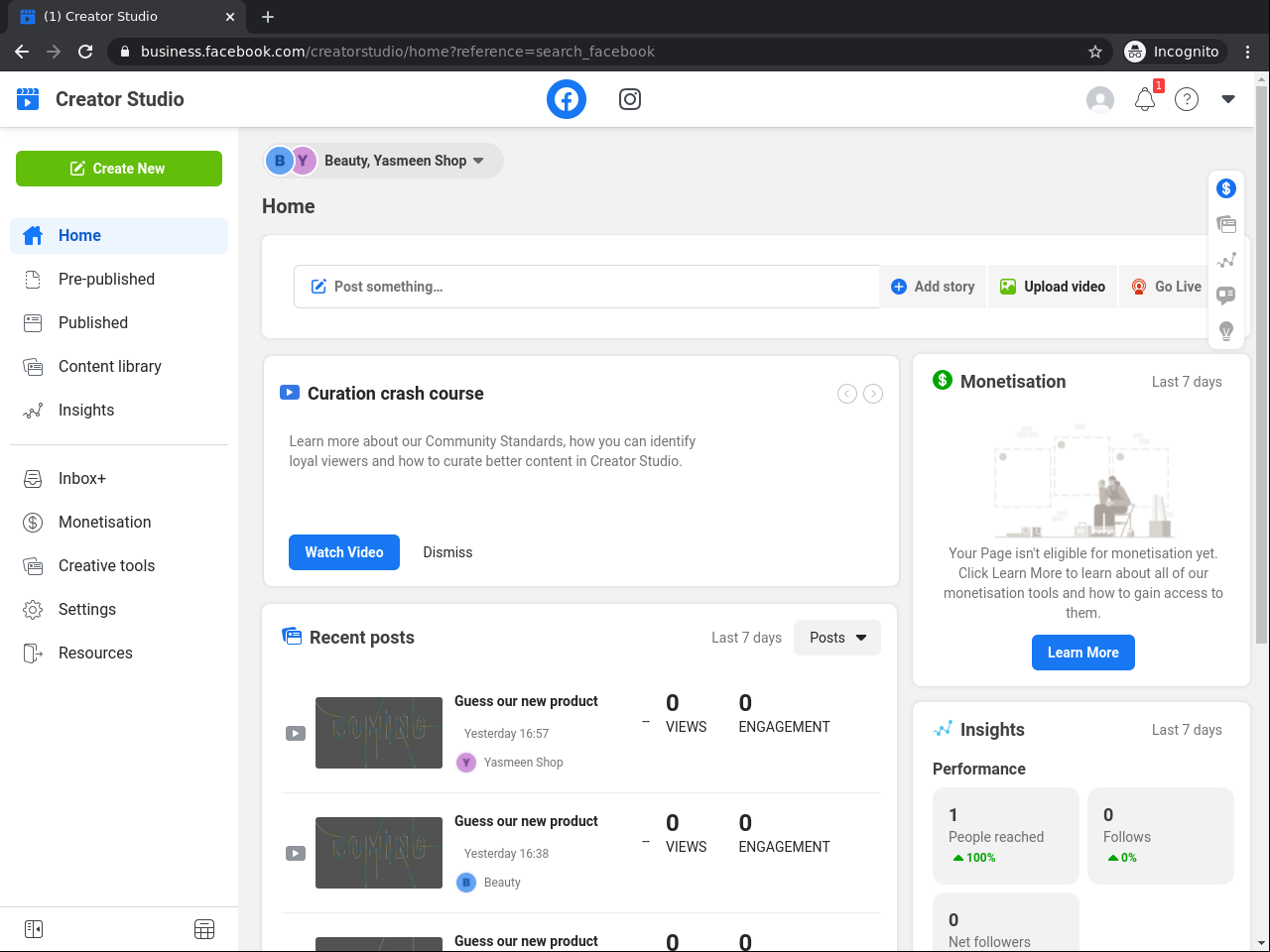The width and height of the screenshot is (1270, 952).
Task: Switch to the Instagram platform icon
Action: [x=630, y=99]
